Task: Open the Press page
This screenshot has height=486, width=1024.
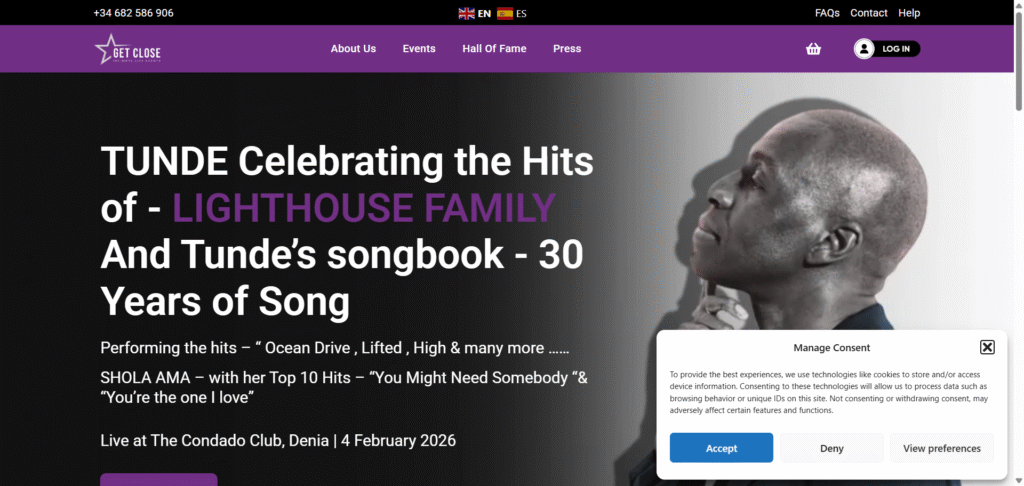Action: pyautogui.click(x=567, y=49)
